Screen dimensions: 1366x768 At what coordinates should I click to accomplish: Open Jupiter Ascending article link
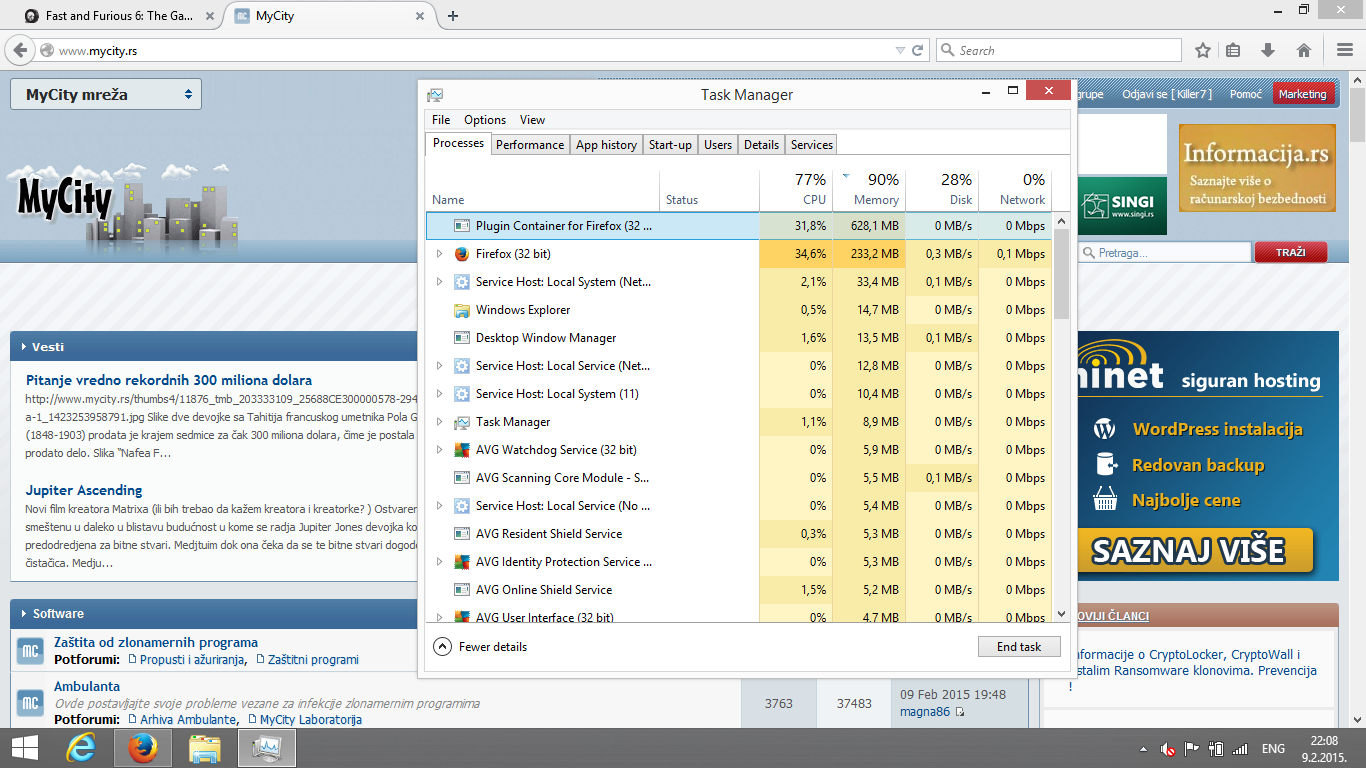[x=84, y=490]
